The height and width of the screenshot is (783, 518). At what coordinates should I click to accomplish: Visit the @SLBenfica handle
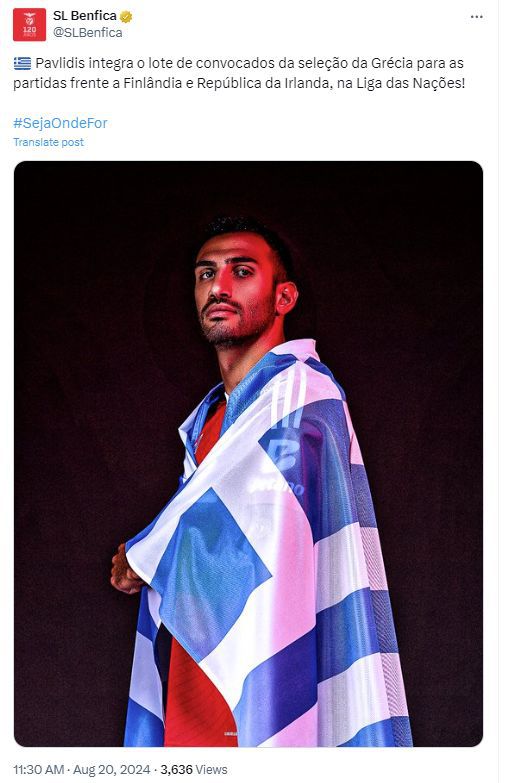tap(87, 32)
